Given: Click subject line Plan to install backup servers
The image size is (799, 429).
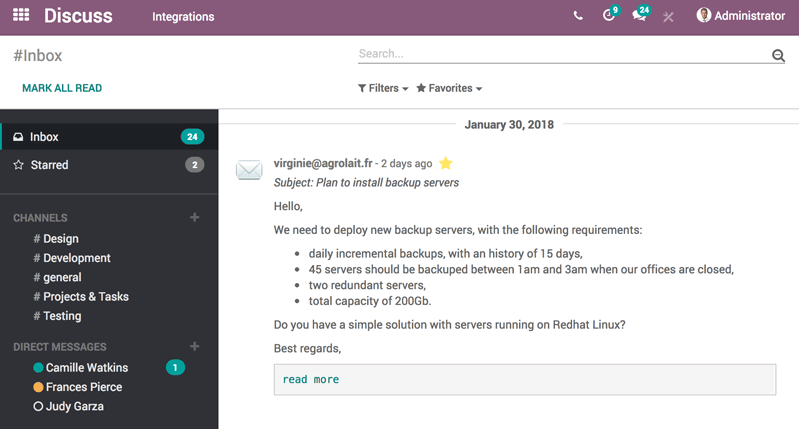Looking at the screenshot, I should 366,182.
